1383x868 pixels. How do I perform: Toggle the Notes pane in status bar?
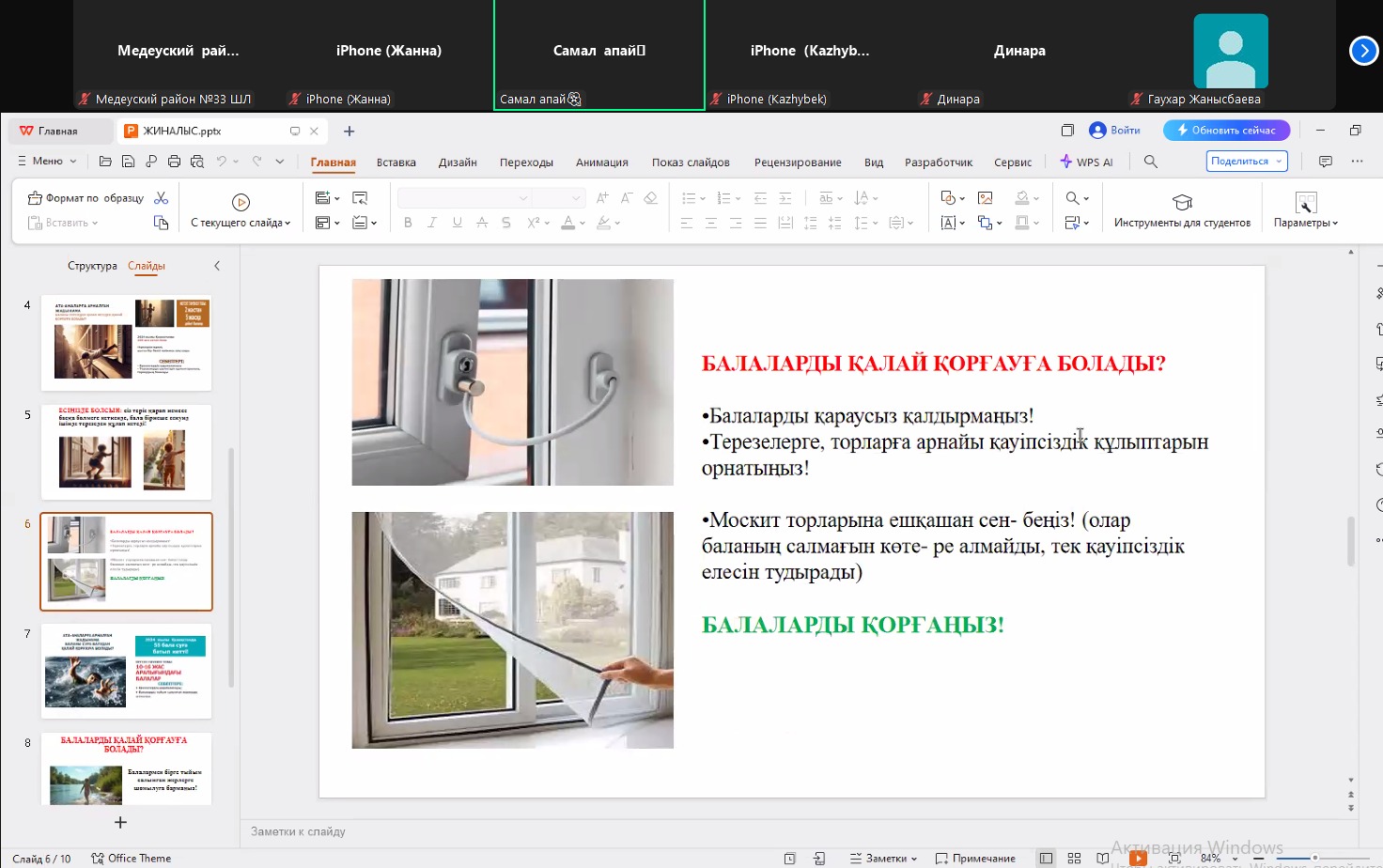click(x=883, y=858)
